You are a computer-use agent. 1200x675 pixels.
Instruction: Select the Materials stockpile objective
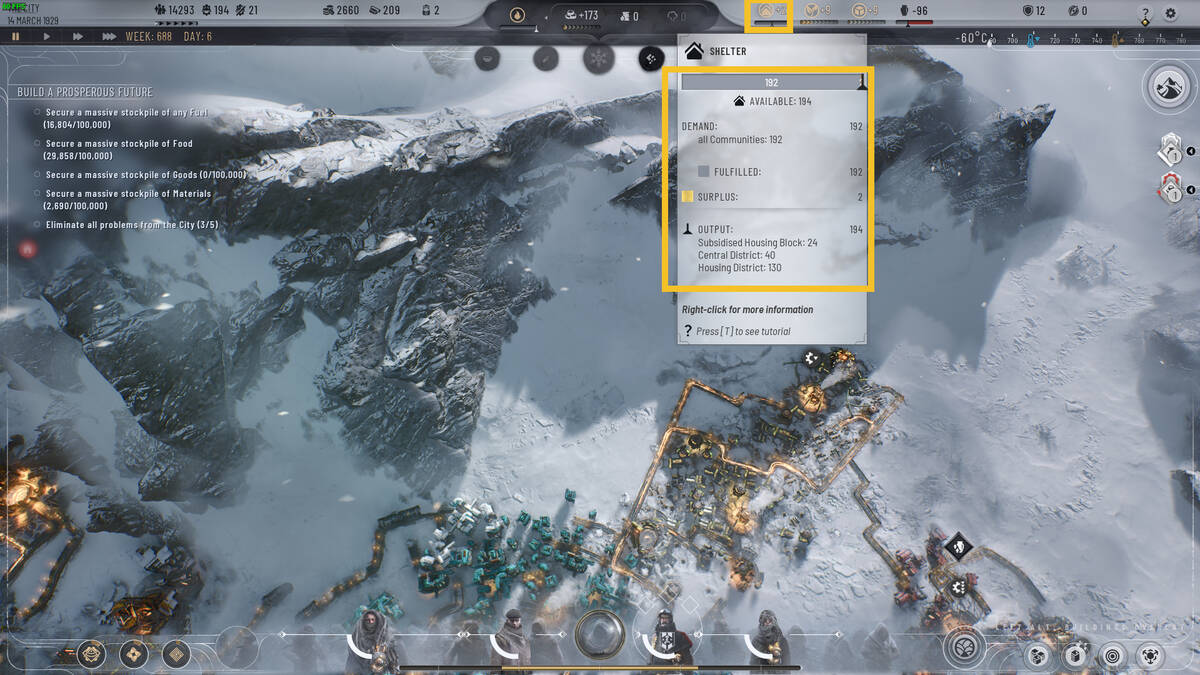[124, 200]
